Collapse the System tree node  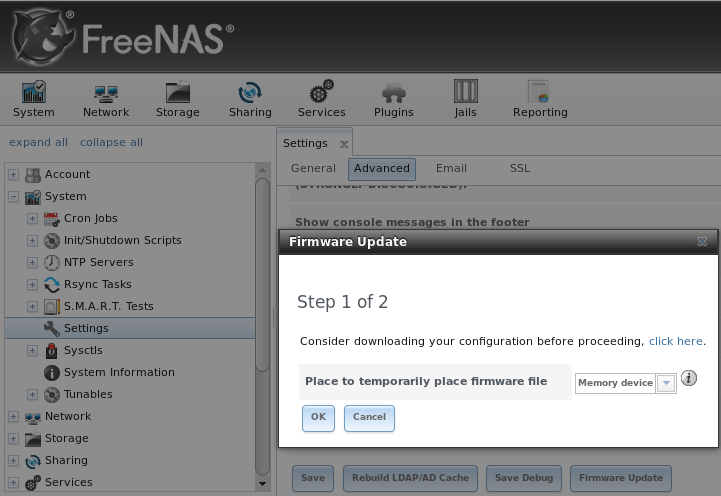click(x=13, y=197)
